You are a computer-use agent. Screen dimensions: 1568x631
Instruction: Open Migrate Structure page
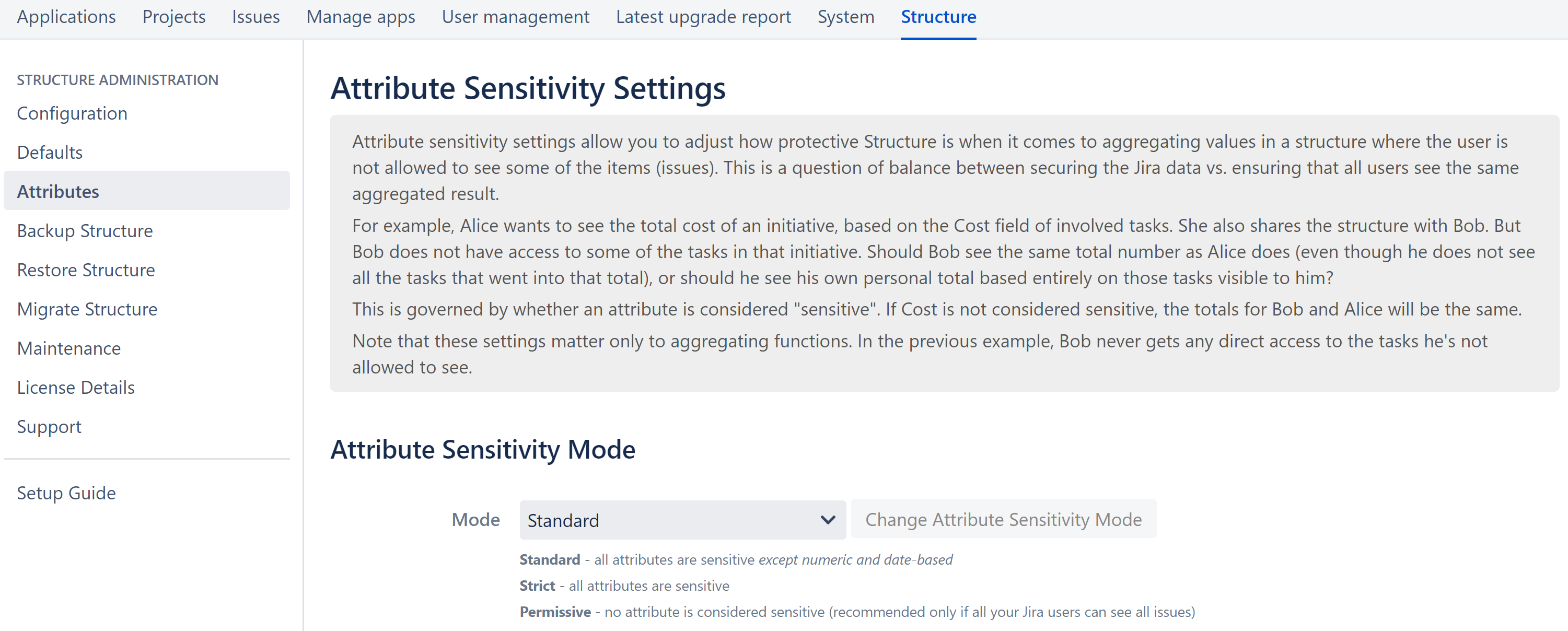coord(87,309)
